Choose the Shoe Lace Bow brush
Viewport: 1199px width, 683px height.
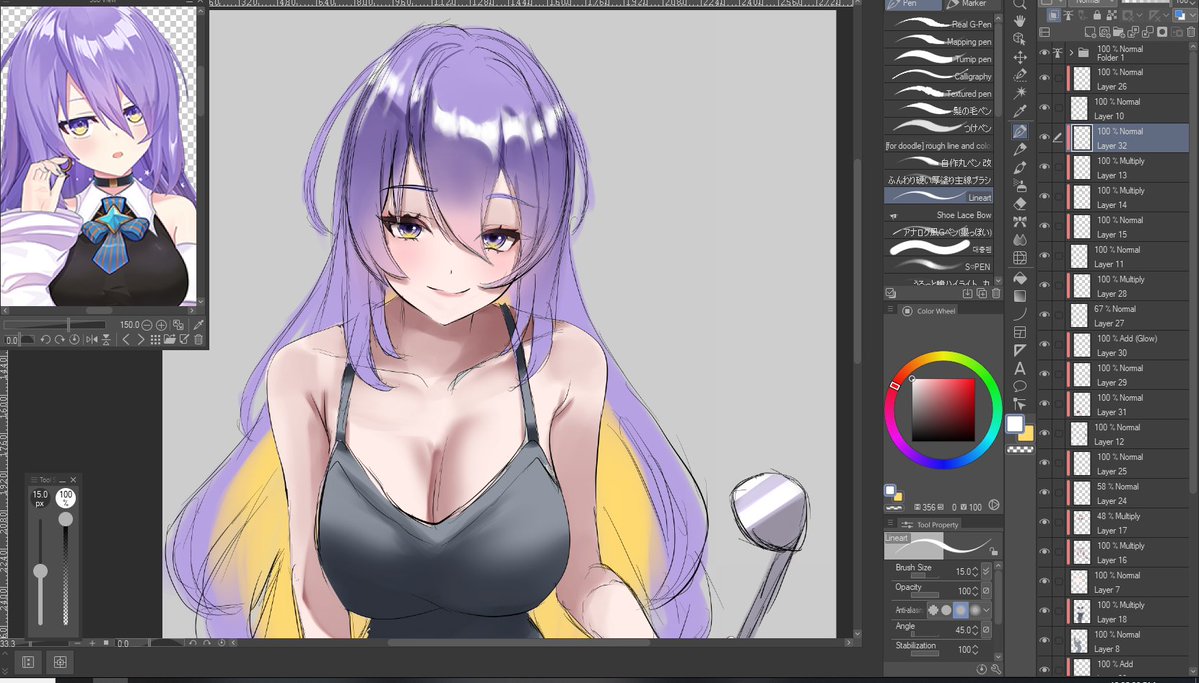(x=939, y=215)
